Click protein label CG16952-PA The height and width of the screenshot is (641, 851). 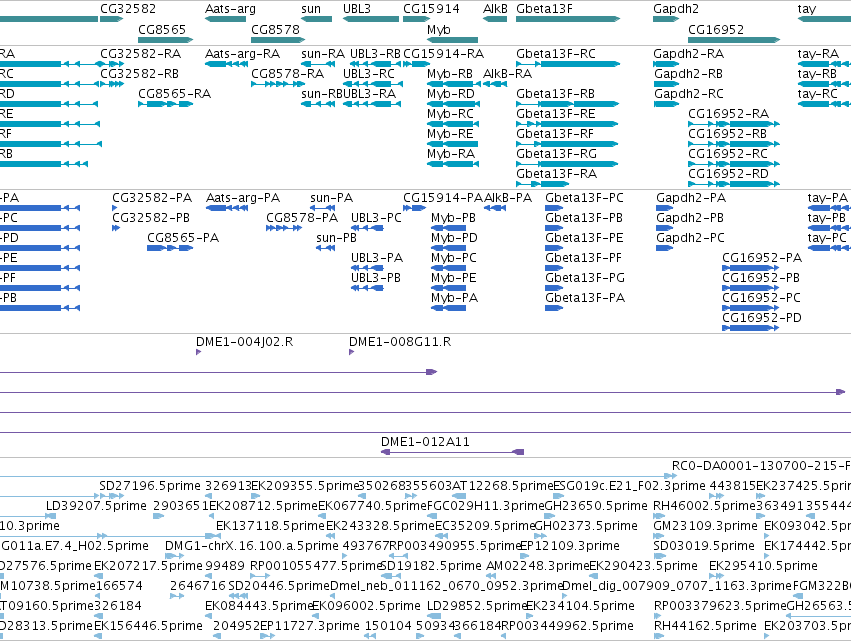click(x=762, y=258)
